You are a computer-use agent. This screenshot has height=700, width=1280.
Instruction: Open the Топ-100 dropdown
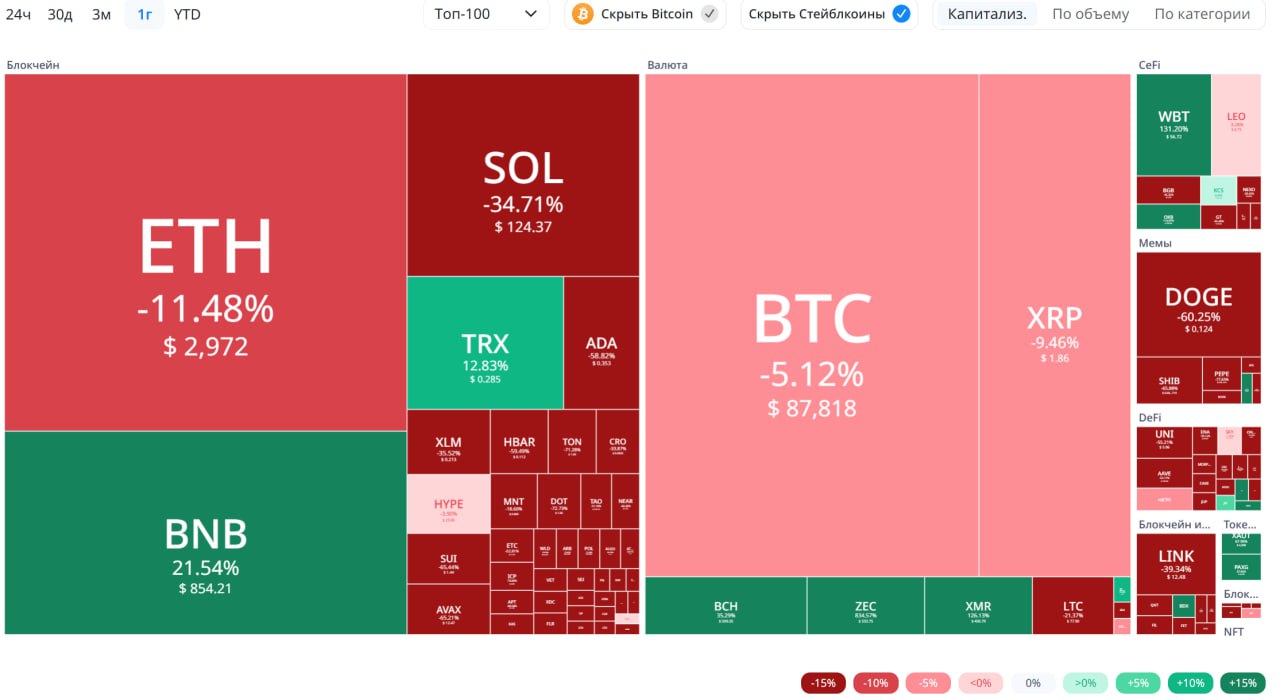point(486,14)
